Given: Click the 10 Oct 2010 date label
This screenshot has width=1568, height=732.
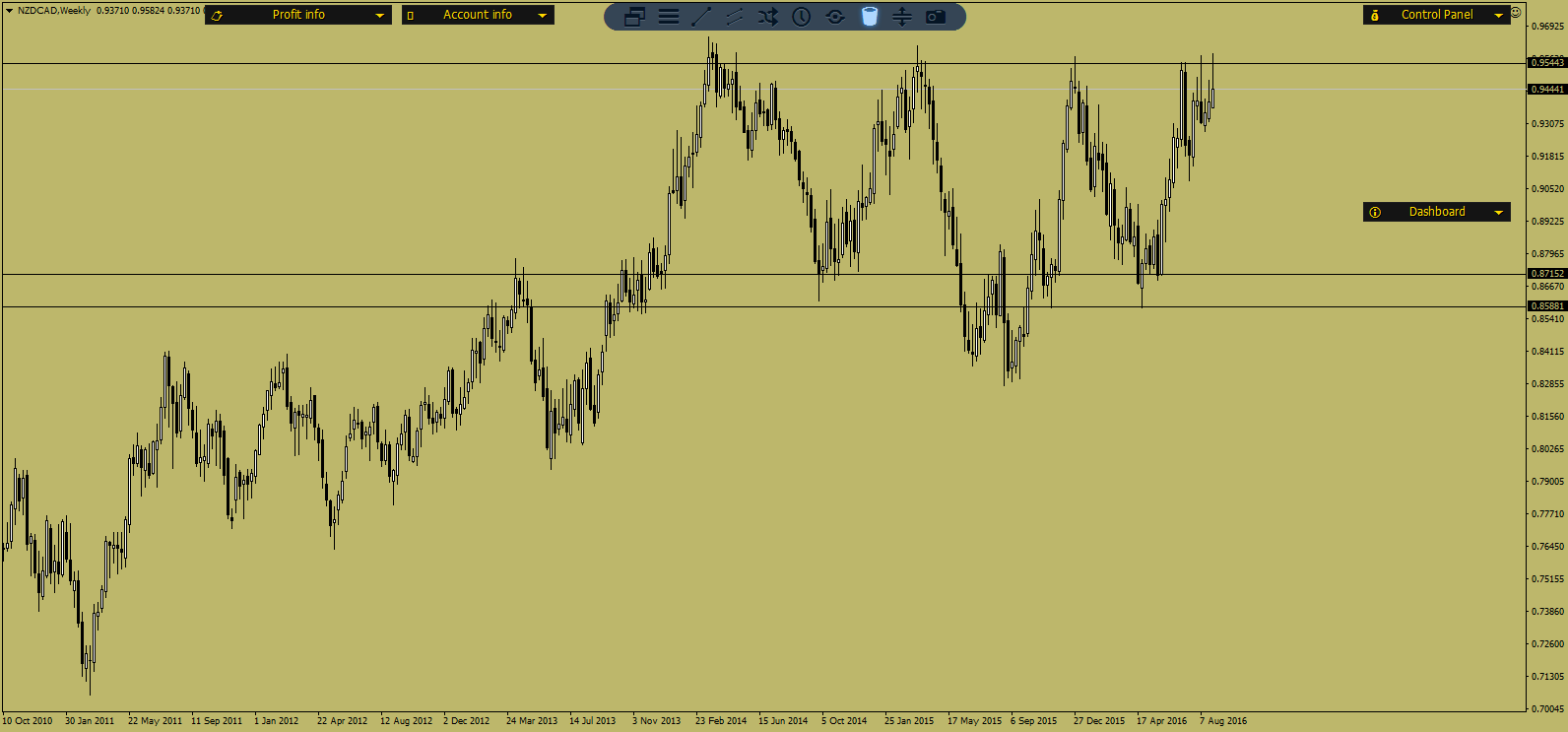Looking at the screenshot, I should tap(28, 720).
